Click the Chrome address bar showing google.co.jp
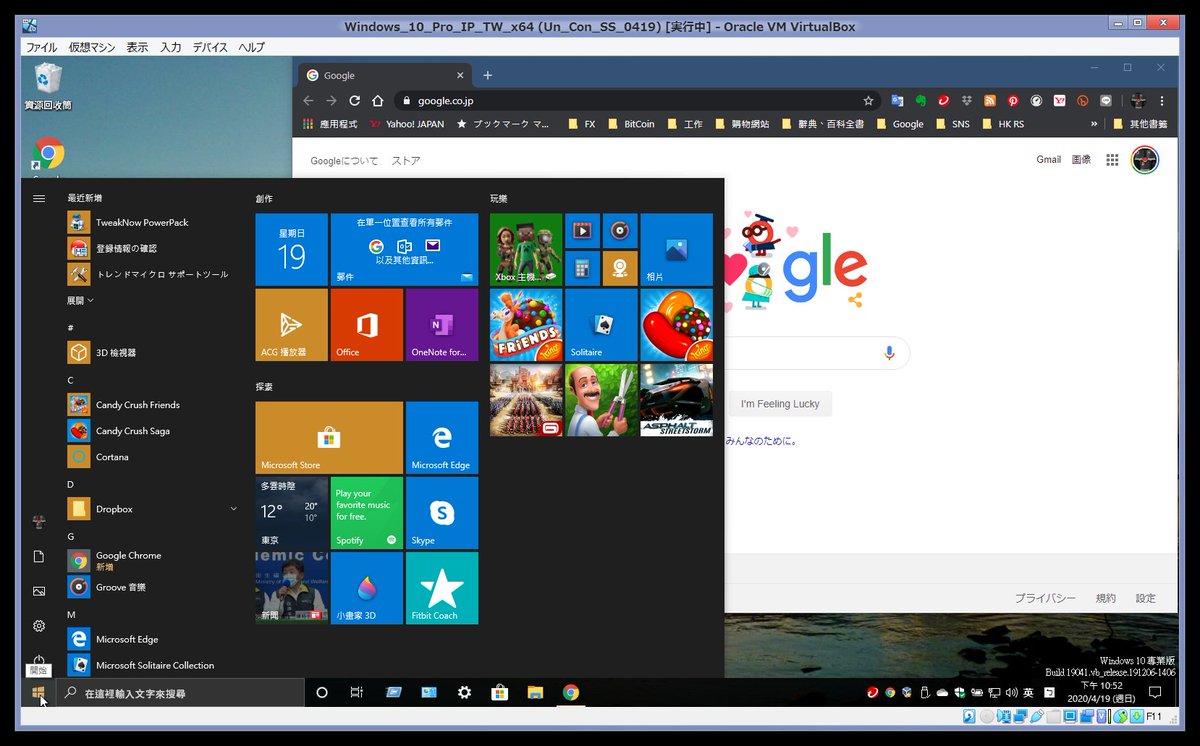 pos(637,100)
